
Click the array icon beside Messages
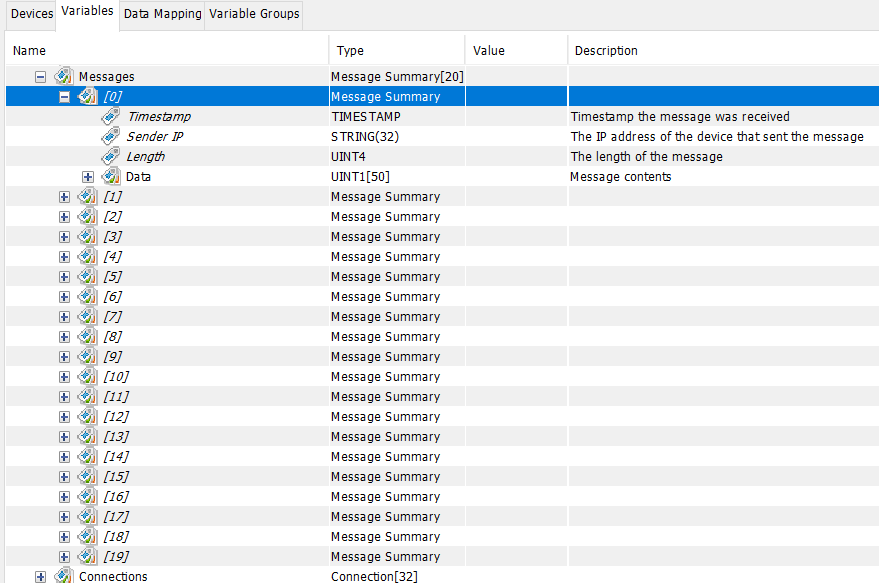coord(62,76)
